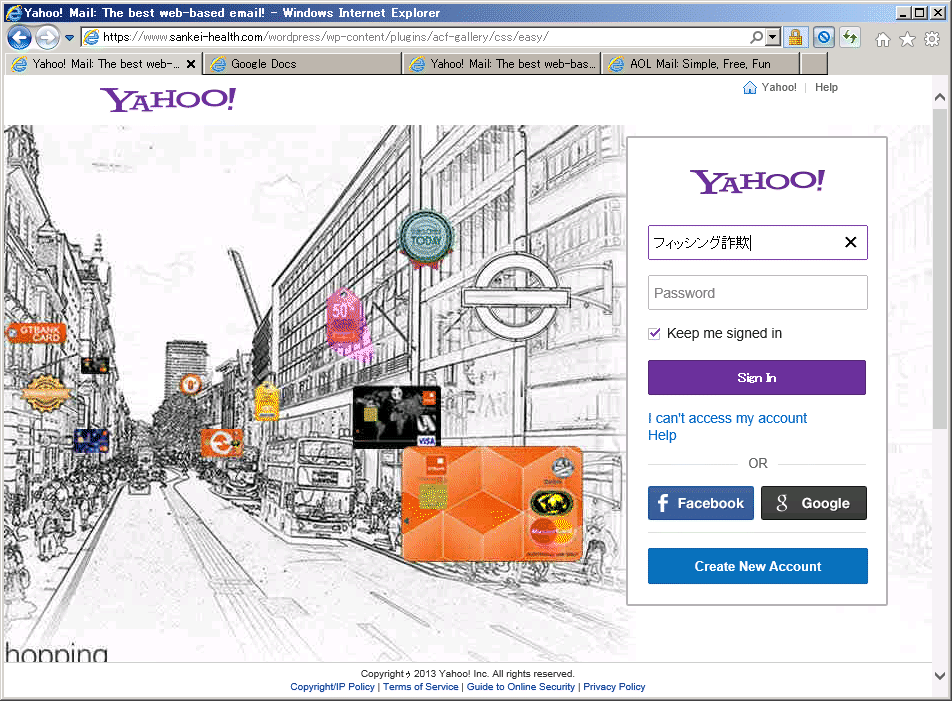Click the Help link below account link
952x701 pixels.
coord(662,435)
